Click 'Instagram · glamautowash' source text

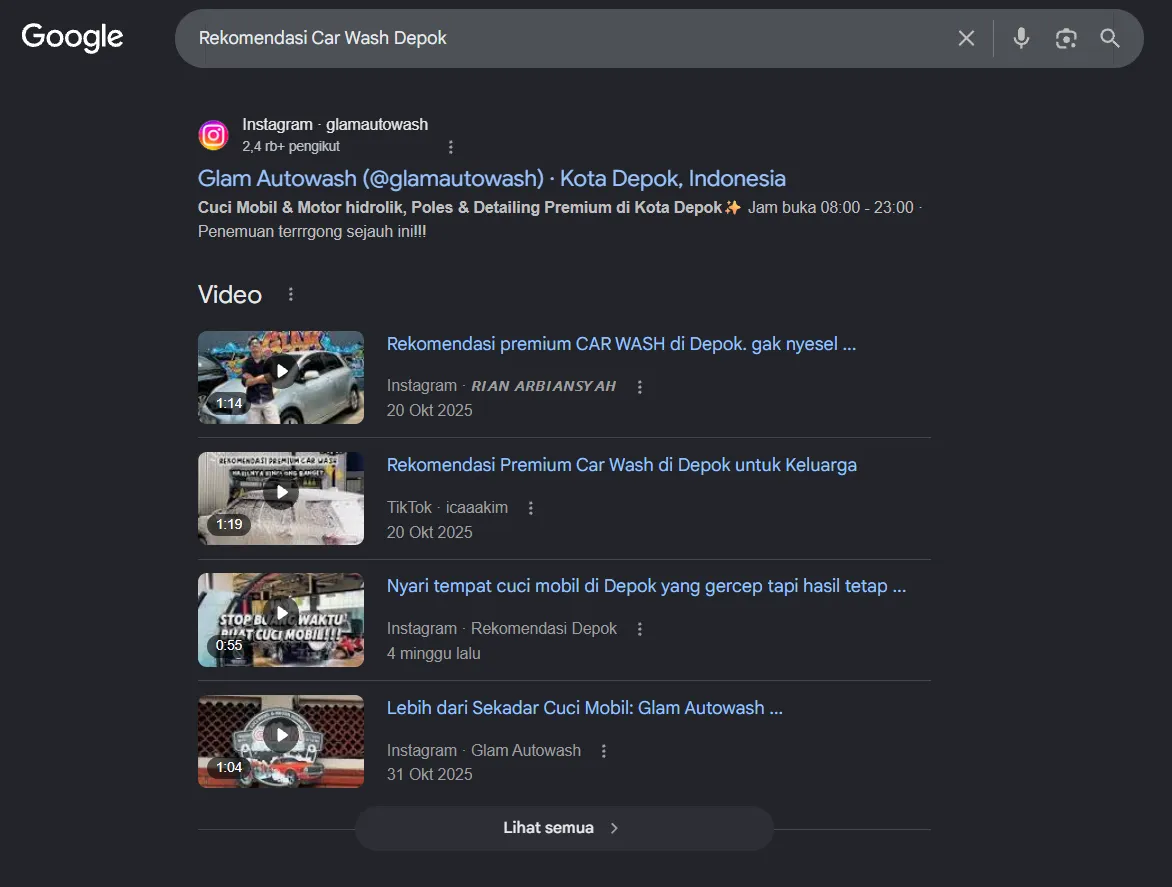(335, 125)
